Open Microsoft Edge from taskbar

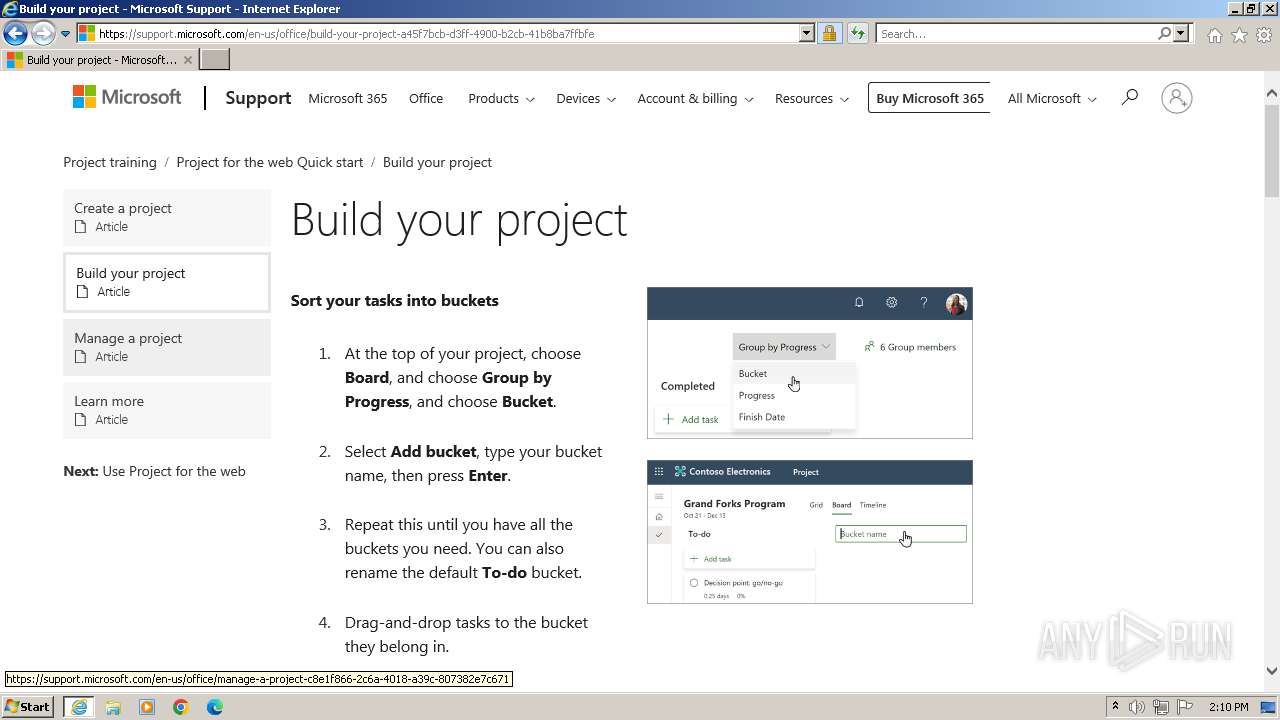215,707
